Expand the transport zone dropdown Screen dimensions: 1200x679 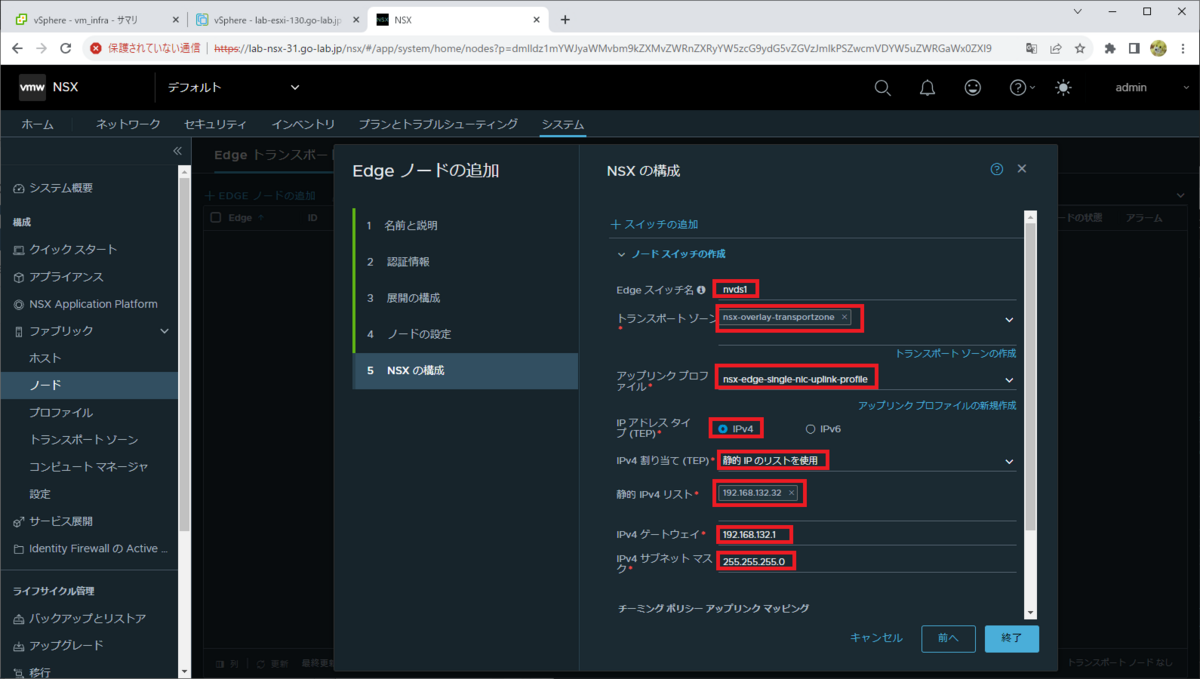tap(1009, 320)
